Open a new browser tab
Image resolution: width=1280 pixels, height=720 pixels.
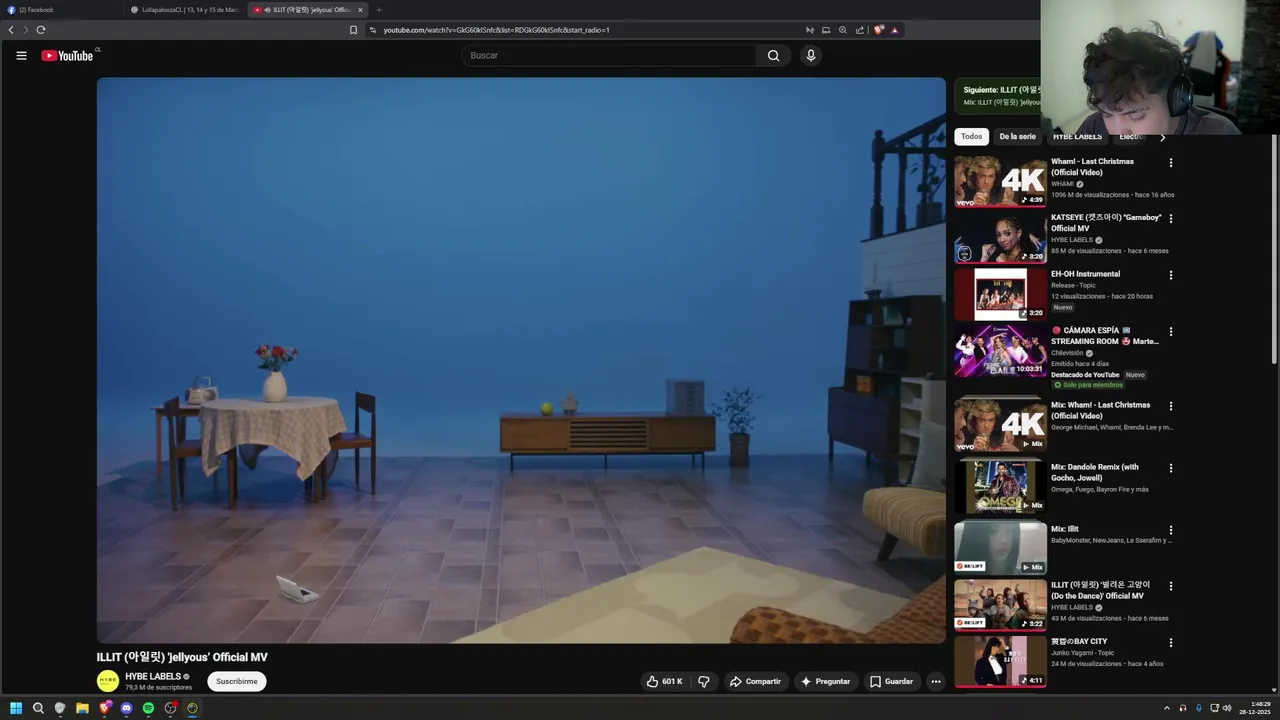(x=378, y=10)
